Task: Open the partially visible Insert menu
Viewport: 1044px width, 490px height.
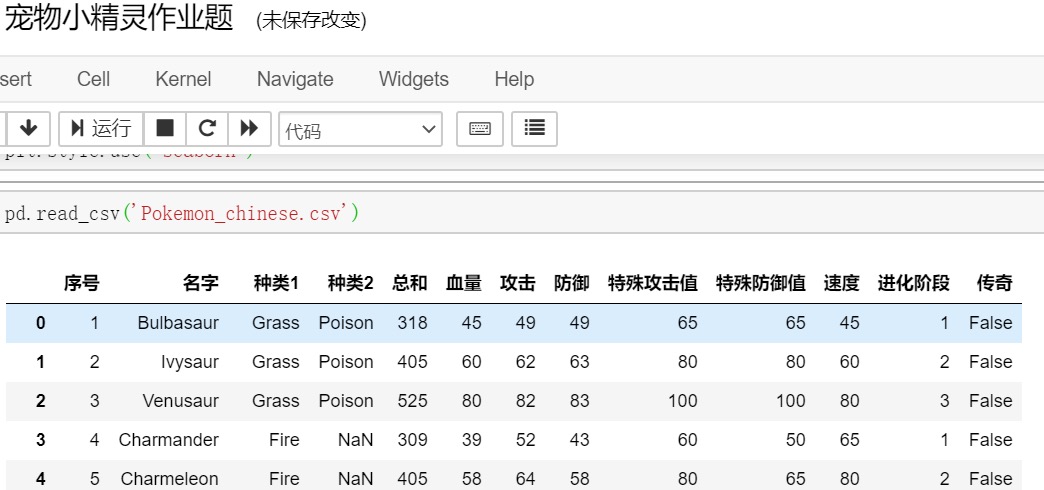Action: (x=16, y=79)
